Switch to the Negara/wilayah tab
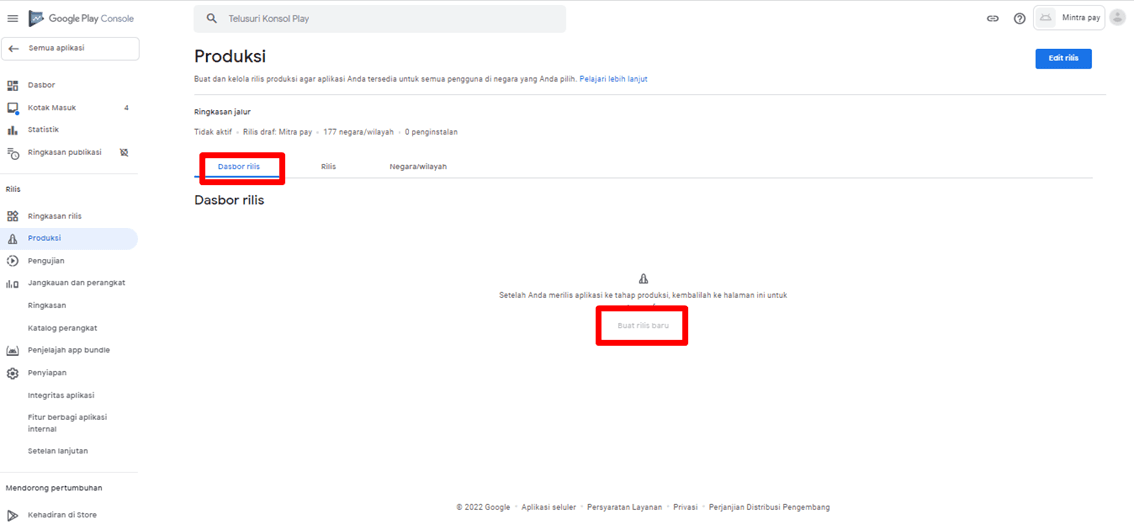This screenshot has height=525, width=1134. click(x=418, y=167)
